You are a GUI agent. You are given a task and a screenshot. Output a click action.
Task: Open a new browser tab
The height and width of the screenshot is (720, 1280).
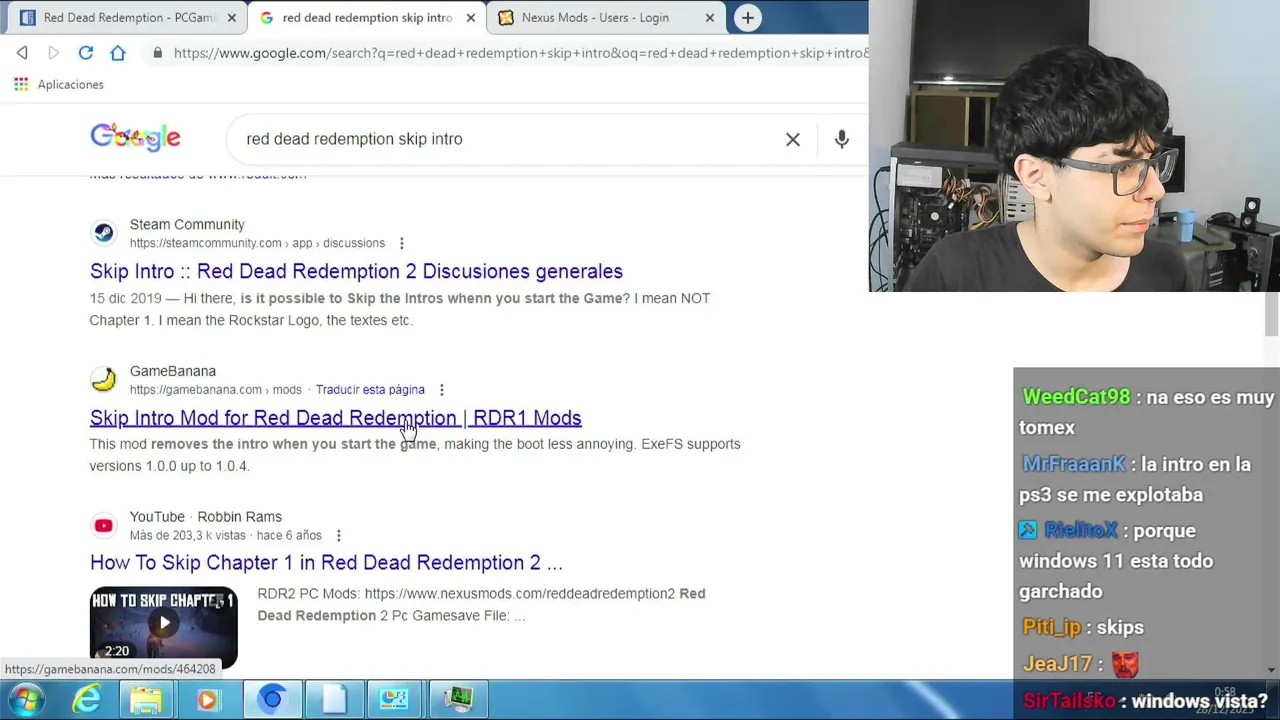point(747,18)
